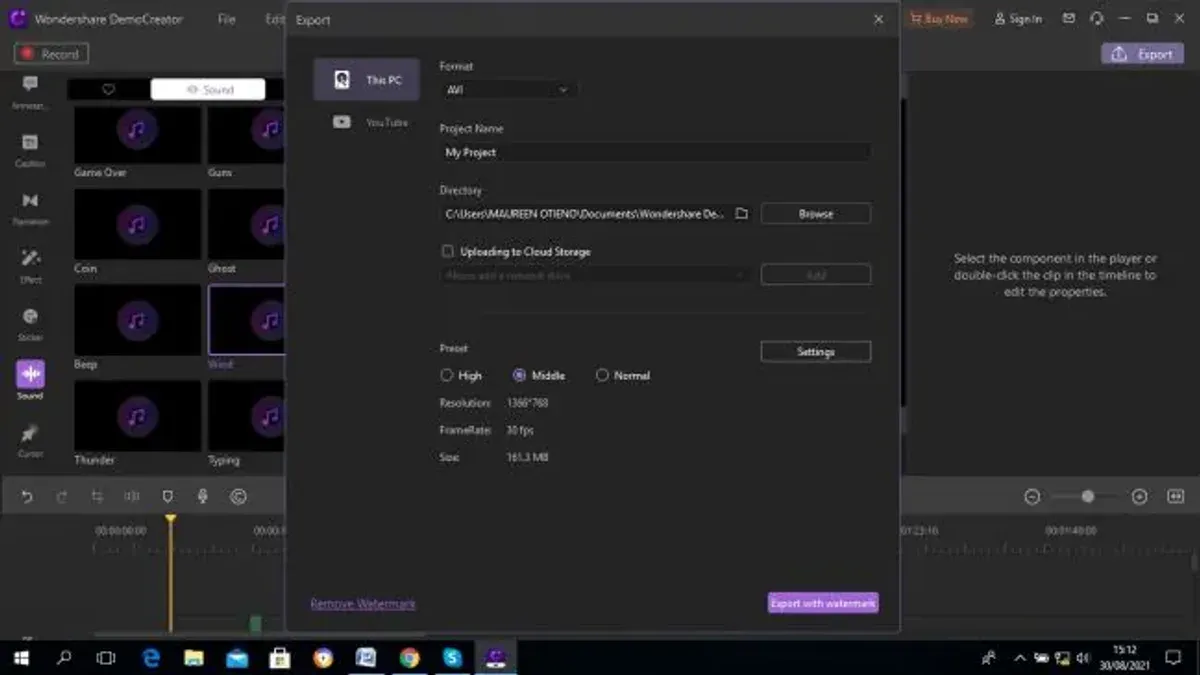Open the Caption panel in sidebar
Image resolution: width=1200 pixels, height=675 pixels.
click(x=30, y=149)
